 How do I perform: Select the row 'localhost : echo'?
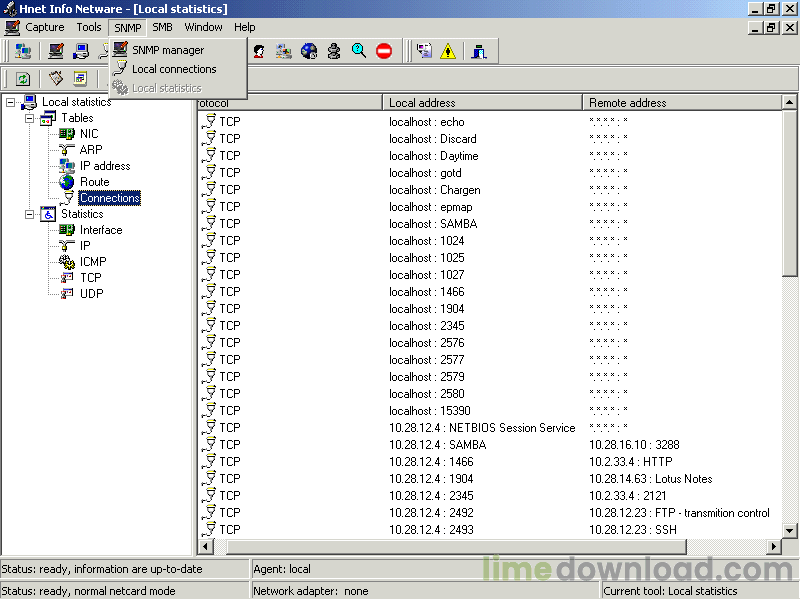pyautogui.click(x=490, y=122)
